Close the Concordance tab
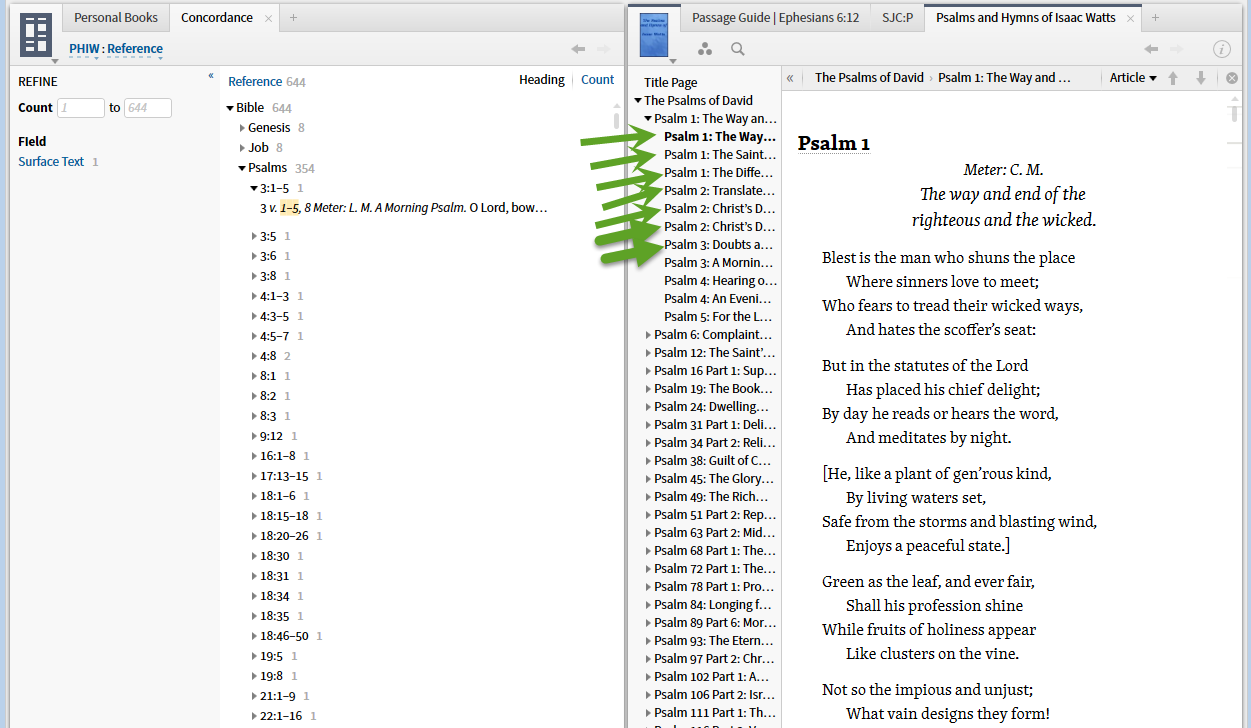 [x=268, y=18]
